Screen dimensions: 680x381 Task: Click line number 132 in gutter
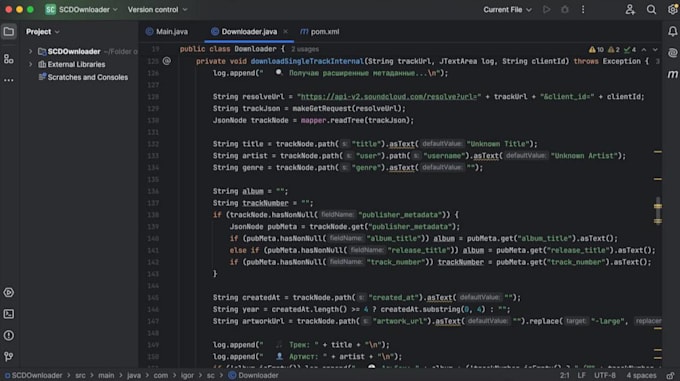coord(153,144)
